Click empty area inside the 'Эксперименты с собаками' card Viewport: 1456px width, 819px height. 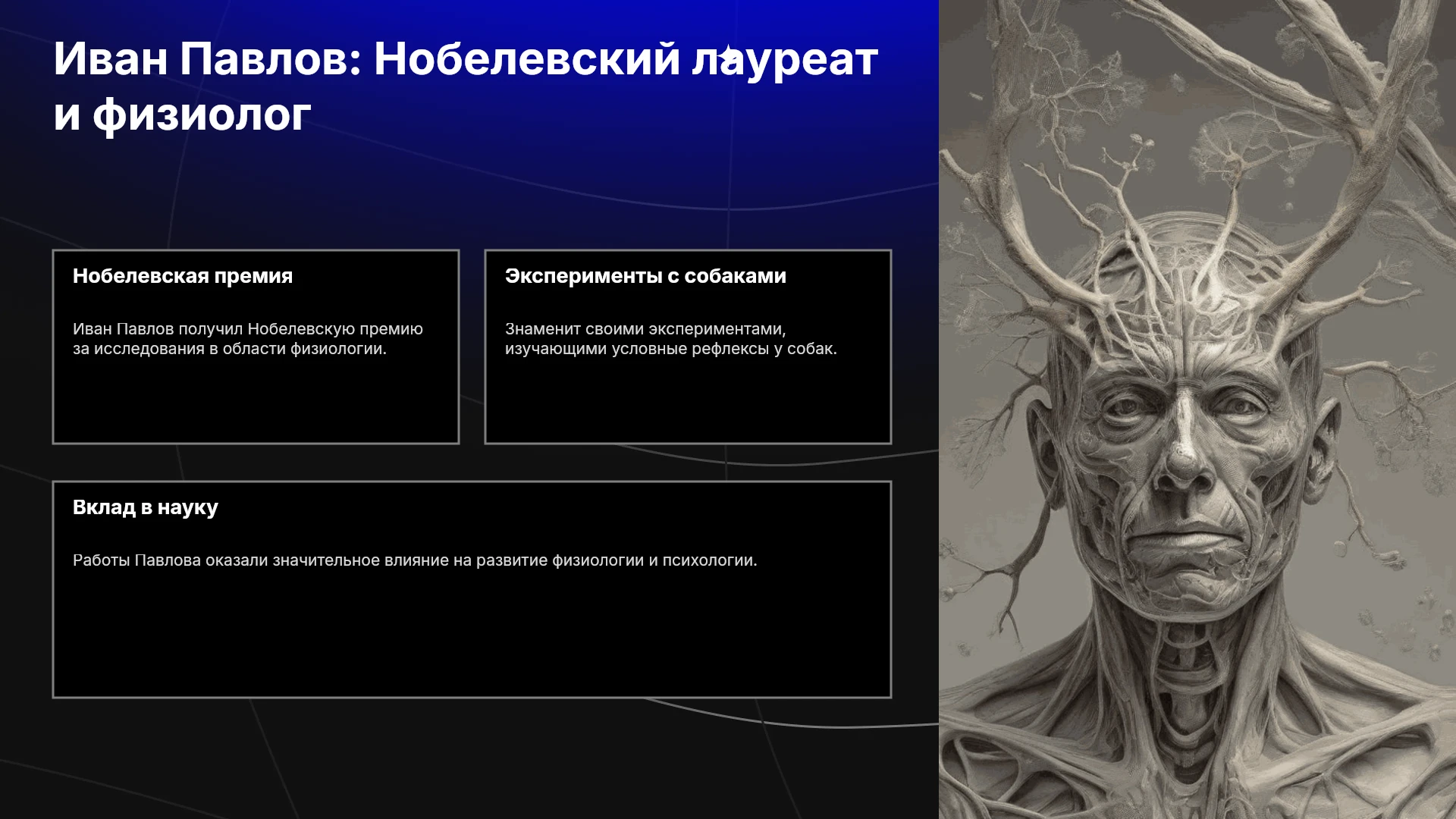(x=688, y=402)
